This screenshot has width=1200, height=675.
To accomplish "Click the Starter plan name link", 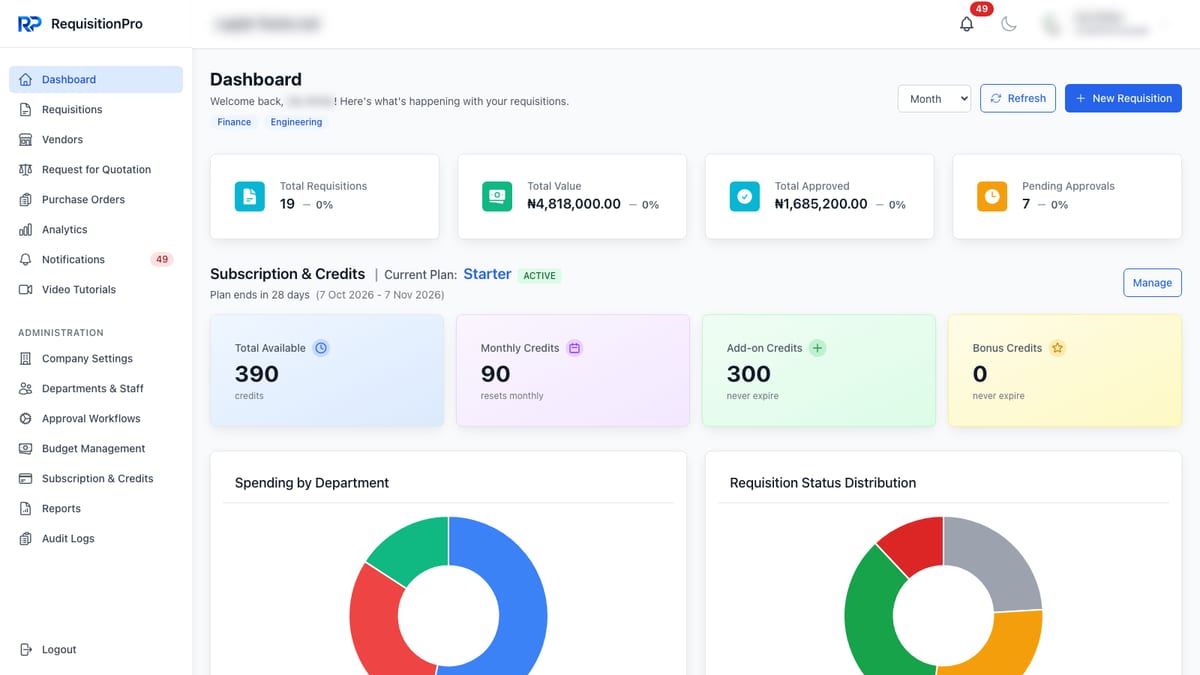I will click(x=487, y=274).
